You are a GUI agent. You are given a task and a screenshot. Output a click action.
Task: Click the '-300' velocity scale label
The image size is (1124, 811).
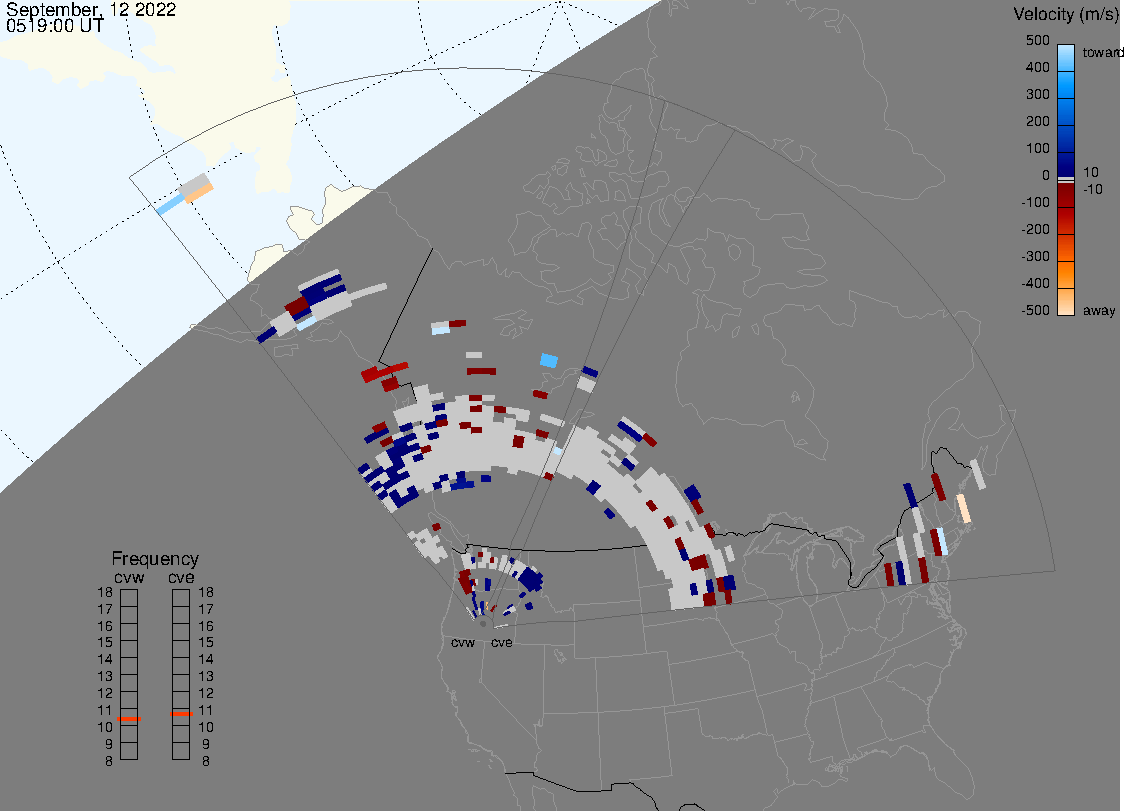(x=1035, y=257)
